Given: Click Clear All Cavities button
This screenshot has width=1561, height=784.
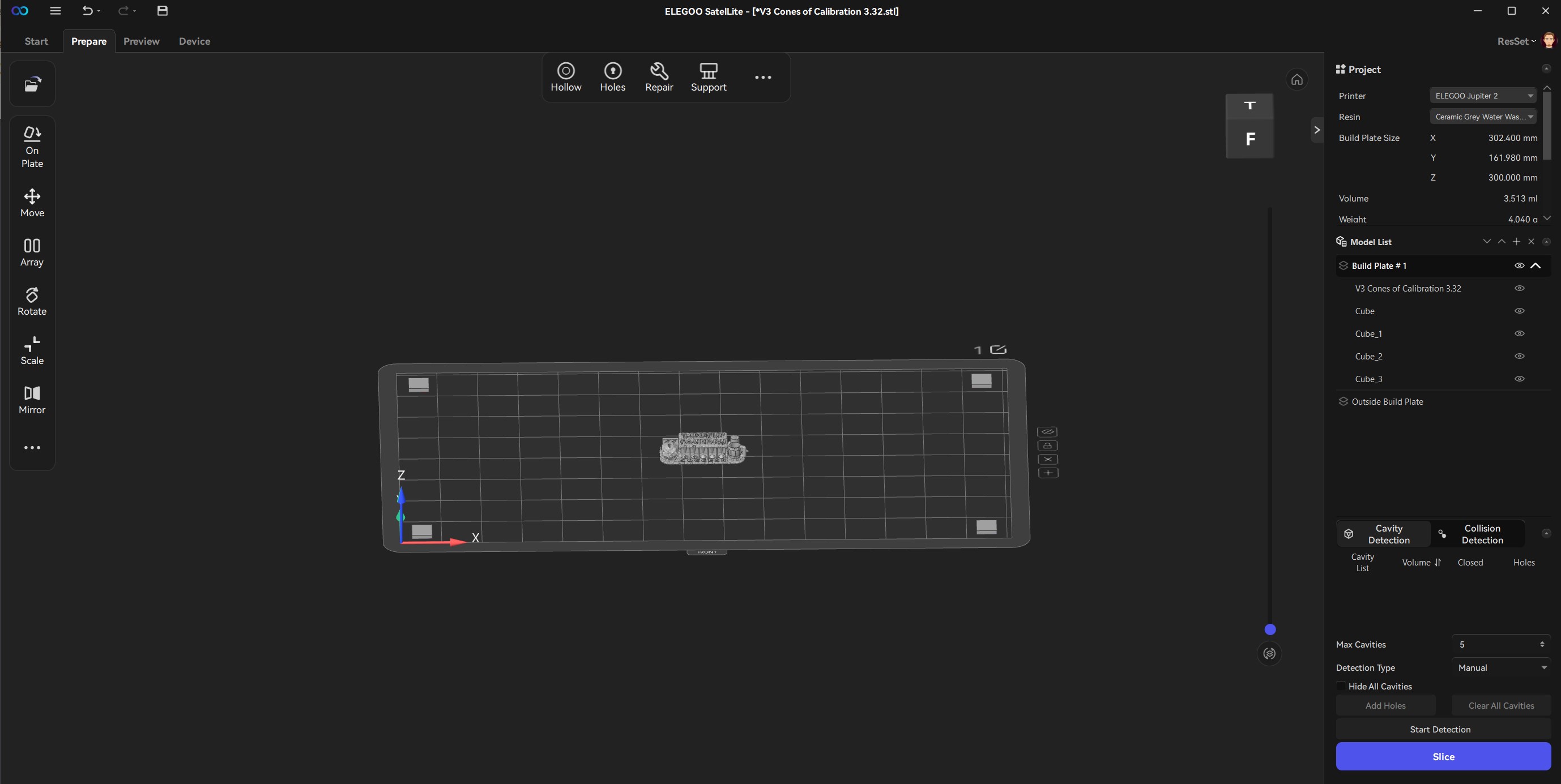Looking at the screenshot, I should pos(1501,706).
